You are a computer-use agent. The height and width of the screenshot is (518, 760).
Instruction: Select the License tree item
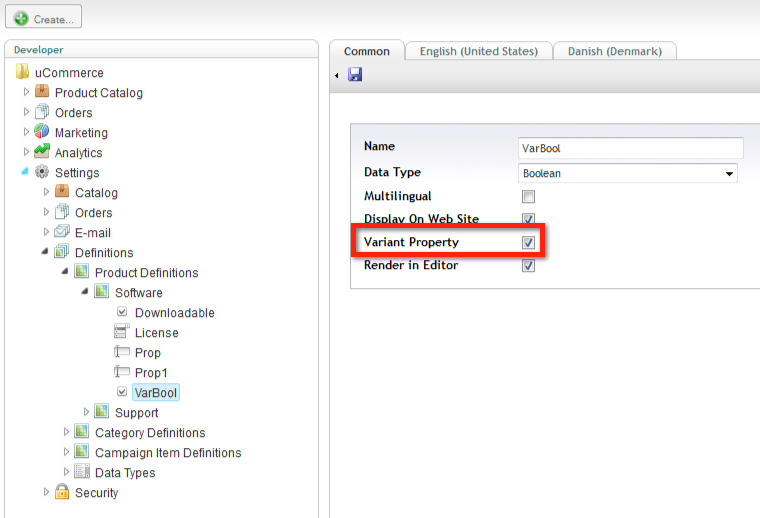[x=156, y=332]
